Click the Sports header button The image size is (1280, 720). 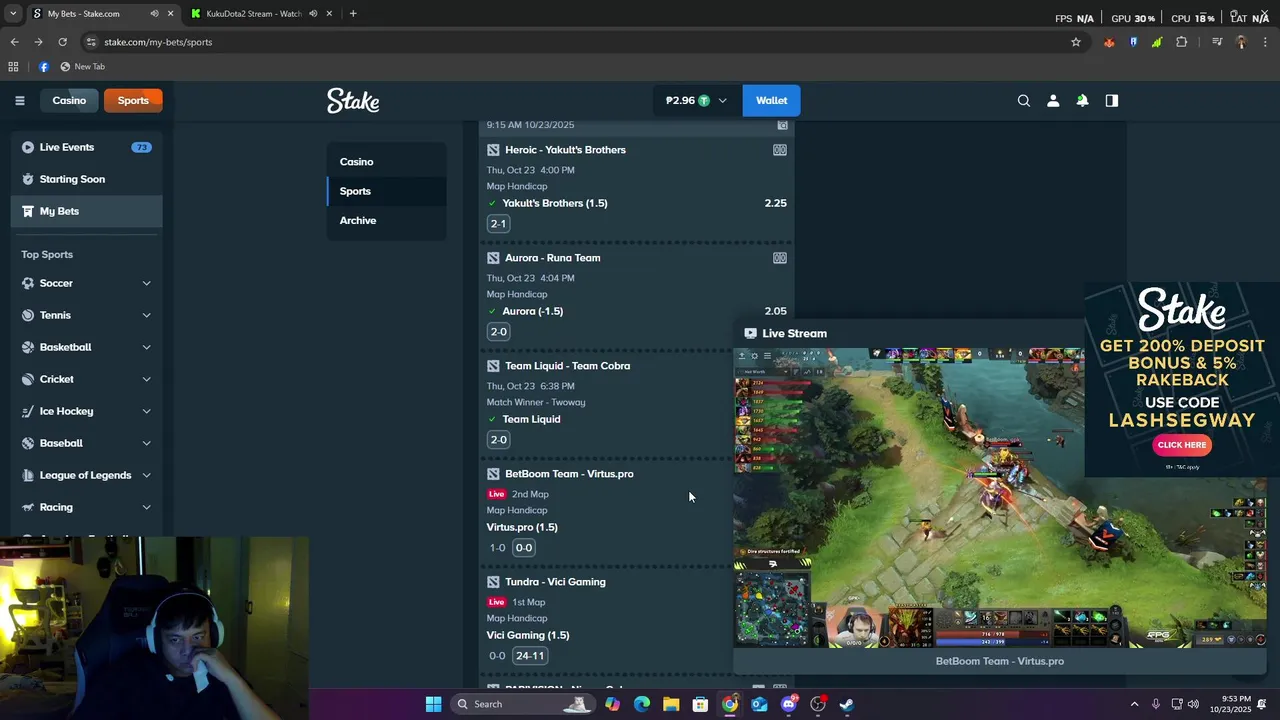tap(133, 100)
